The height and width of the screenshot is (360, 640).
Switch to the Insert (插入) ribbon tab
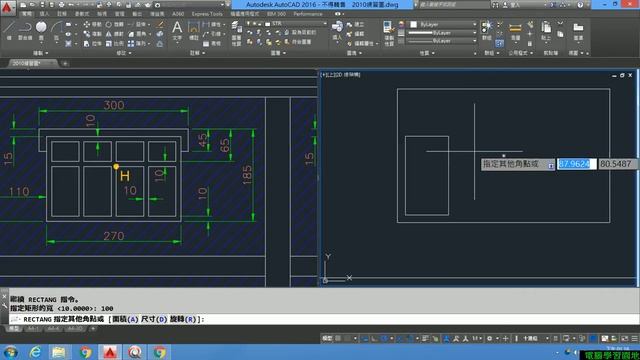(x=44, y=14)
